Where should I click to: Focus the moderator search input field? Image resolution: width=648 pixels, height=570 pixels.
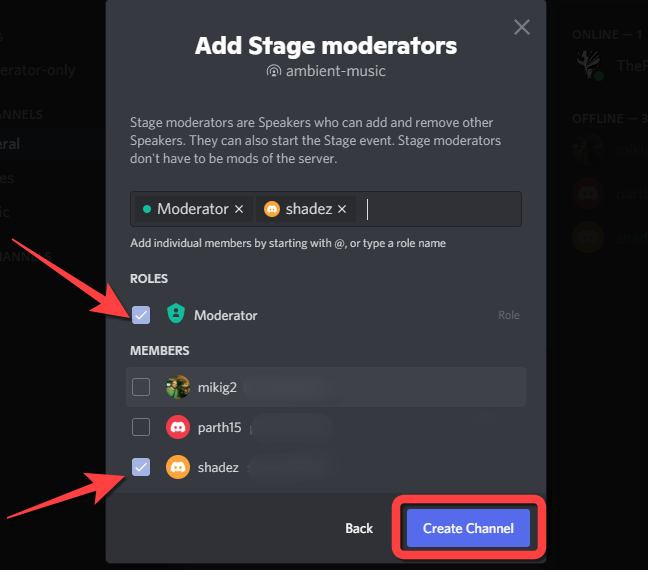pos(440,209)
